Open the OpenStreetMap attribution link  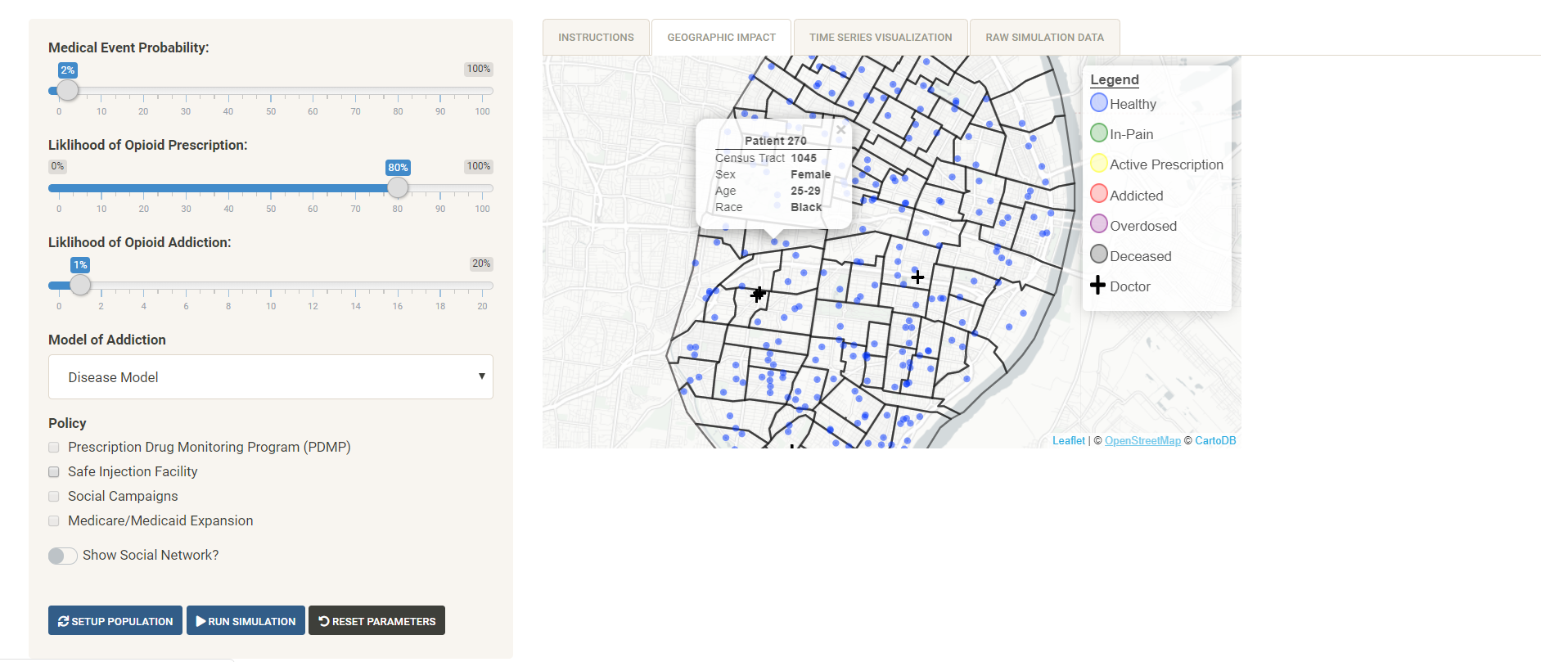tap(1142, 441)
